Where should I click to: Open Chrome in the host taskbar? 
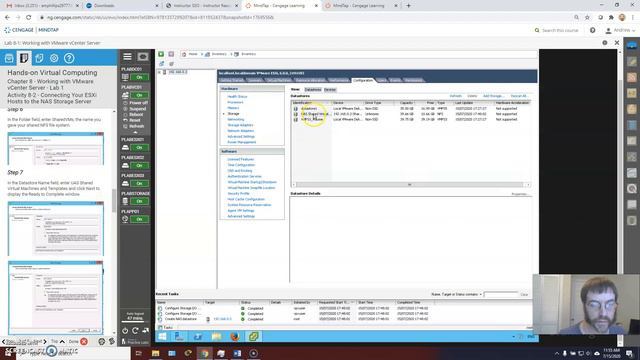click(204, 353)
